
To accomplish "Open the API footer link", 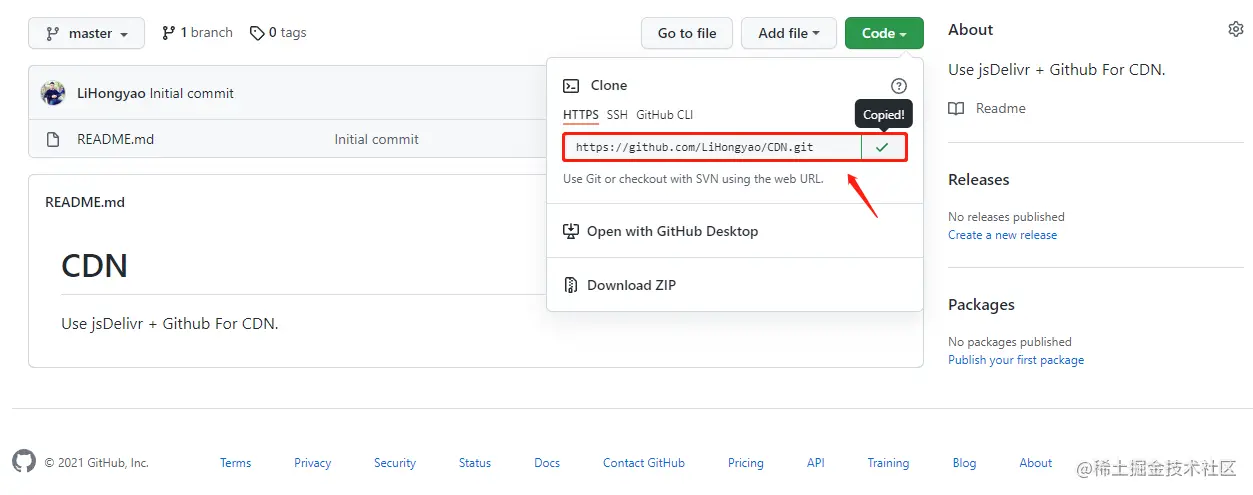I will click(816, 463).
